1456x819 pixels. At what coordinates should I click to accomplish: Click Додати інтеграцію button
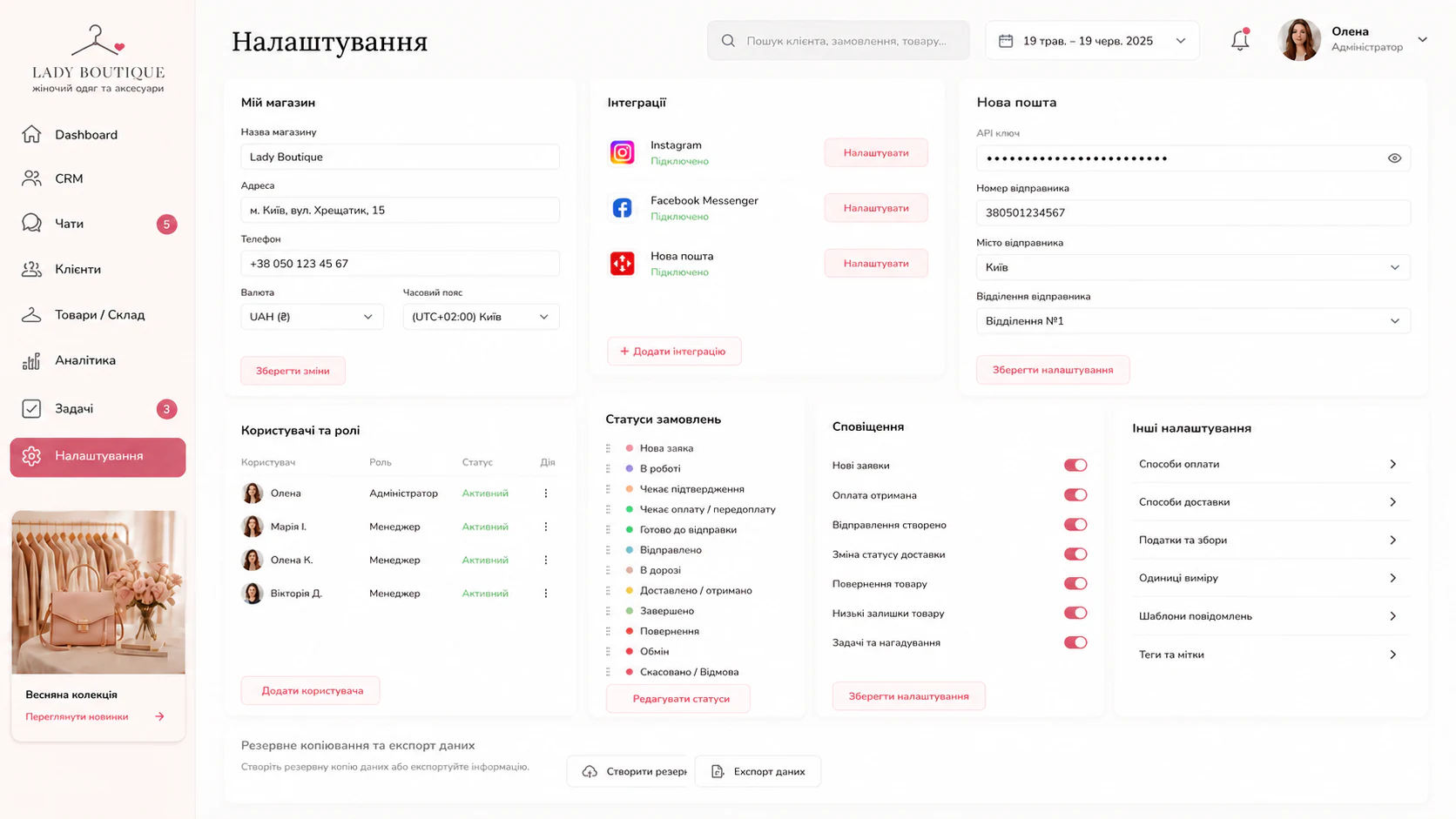pos(674,351)
